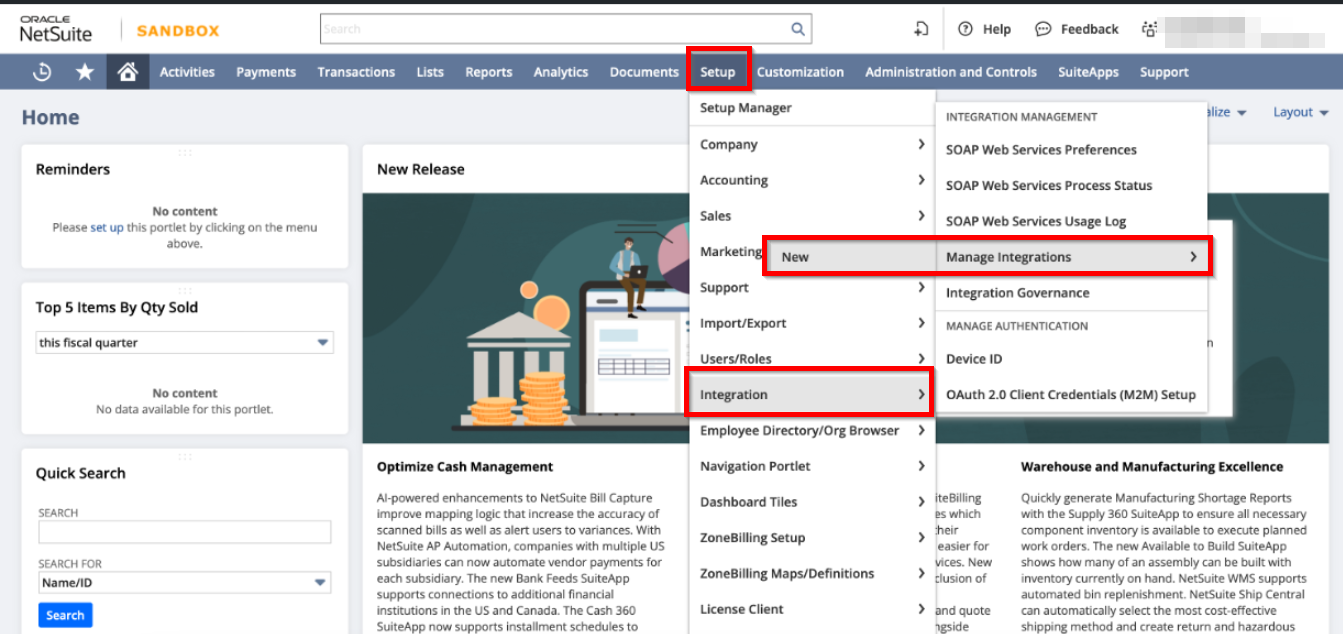Click the Feedback speech bubble icon
1343x634 pixels.
[1043, 29]
